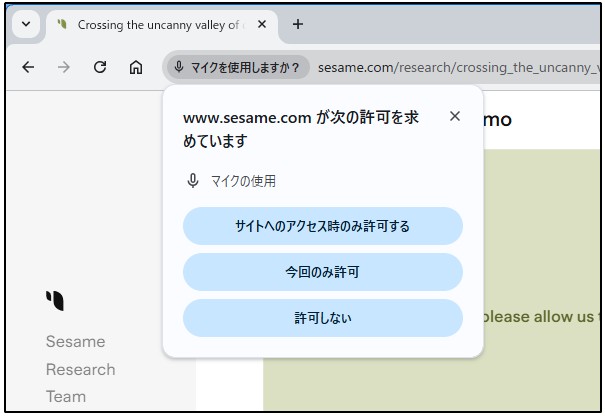This screenshot has height=416, width=605.
Task: Click the microphone icon beside マイクの使用
Action: click(x=193, y=181)
